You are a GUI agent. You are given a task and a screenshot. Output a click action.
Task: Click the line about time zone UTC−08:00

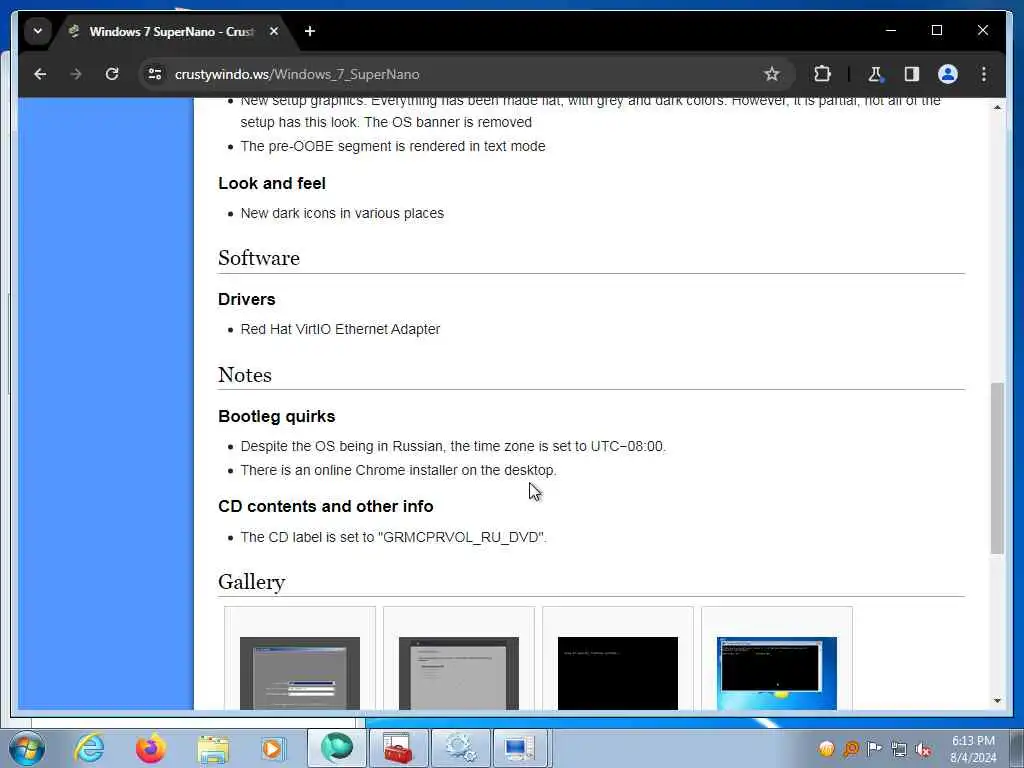(453, 447)
